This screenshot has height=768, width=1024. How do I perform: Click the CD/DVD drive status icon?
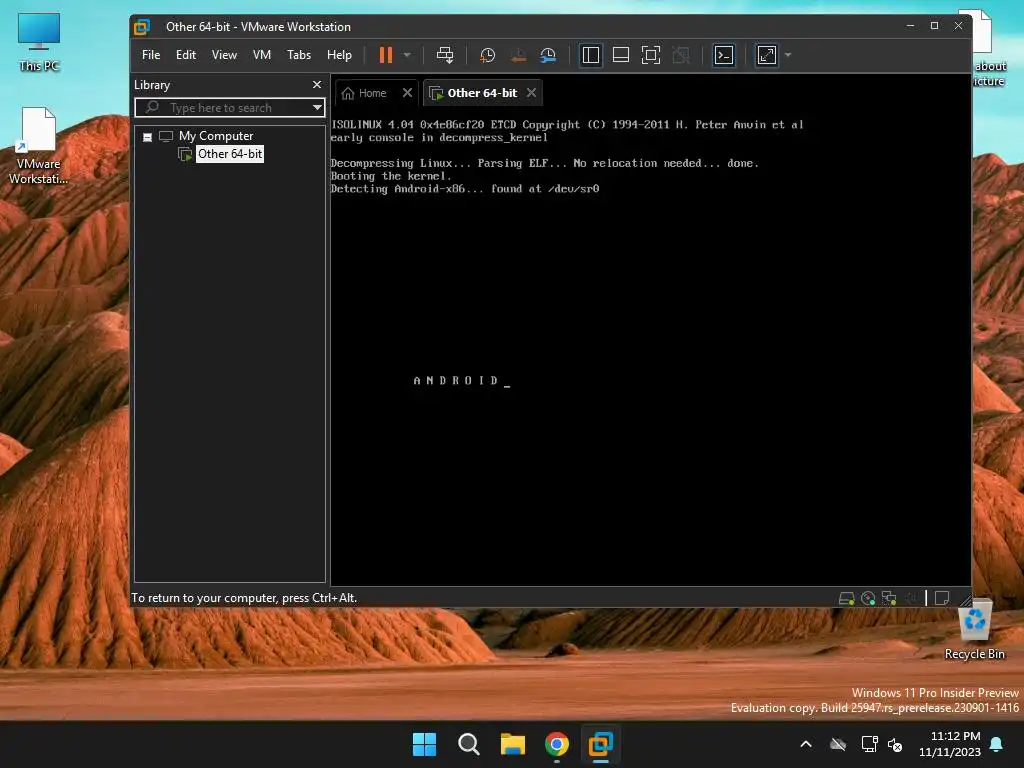(868, 598)
